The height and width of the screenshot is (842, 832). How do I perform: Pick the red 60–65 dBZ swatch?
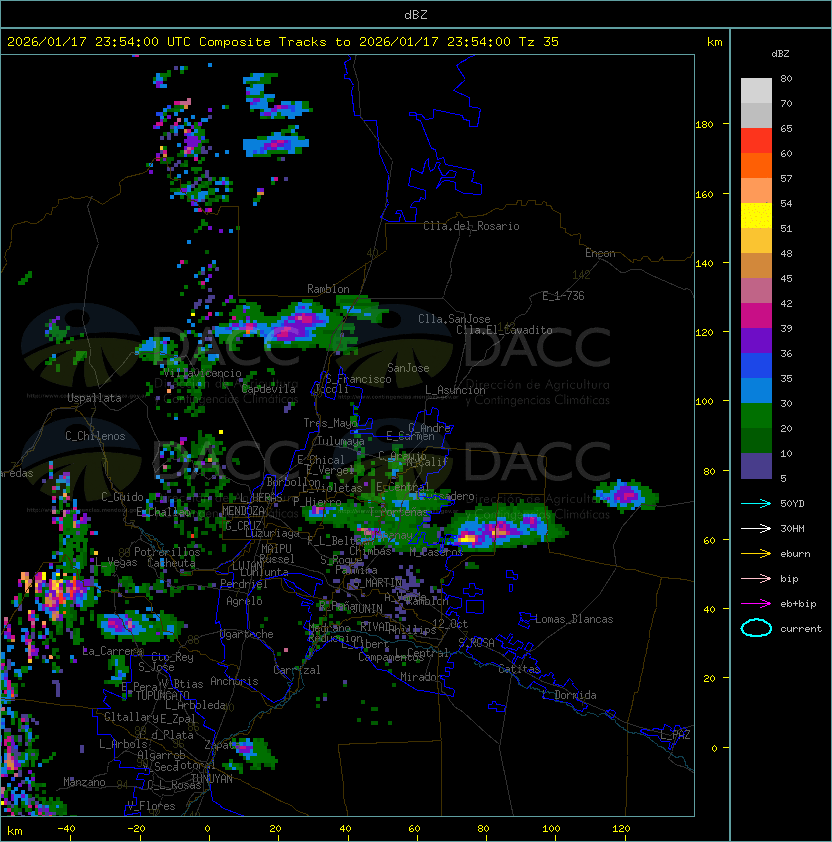[x=756, y=141]
